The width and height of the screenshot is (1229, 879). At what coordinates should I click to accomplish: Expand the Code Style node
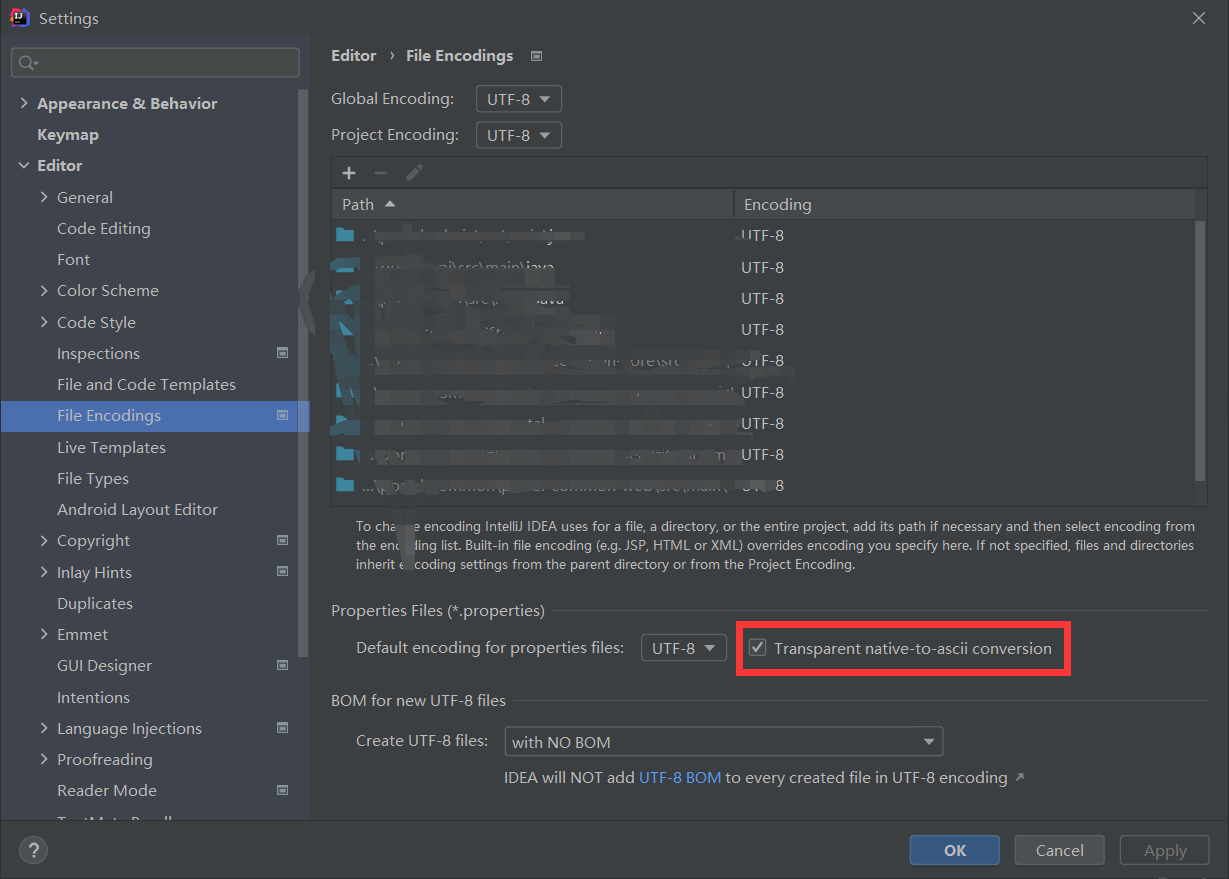[44, 322]
